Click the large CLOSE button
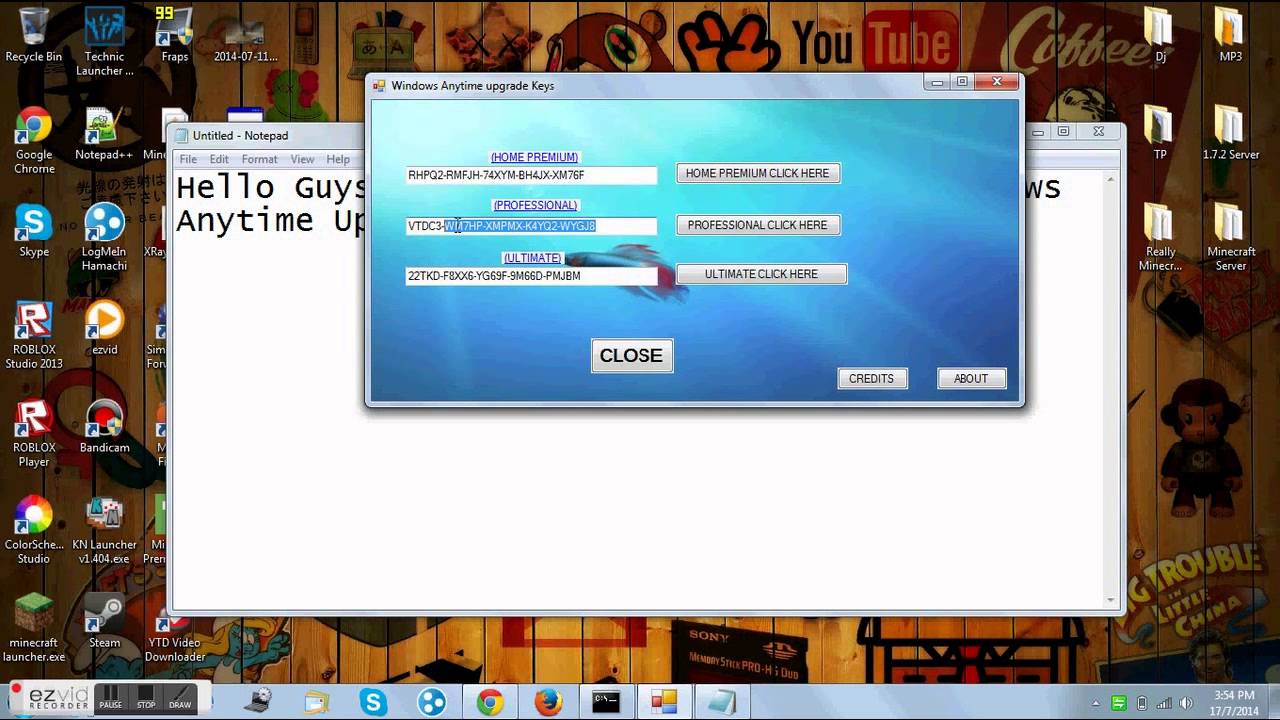Image resolution: width=1280 pixels, height=720 pixels. pos(632,355)
